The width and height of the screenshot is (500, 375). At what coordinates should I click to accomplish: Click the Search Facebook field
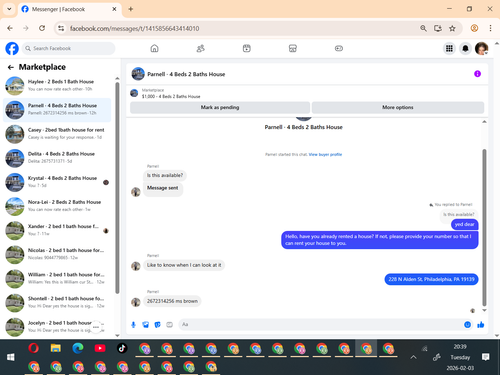click(69, 48)
